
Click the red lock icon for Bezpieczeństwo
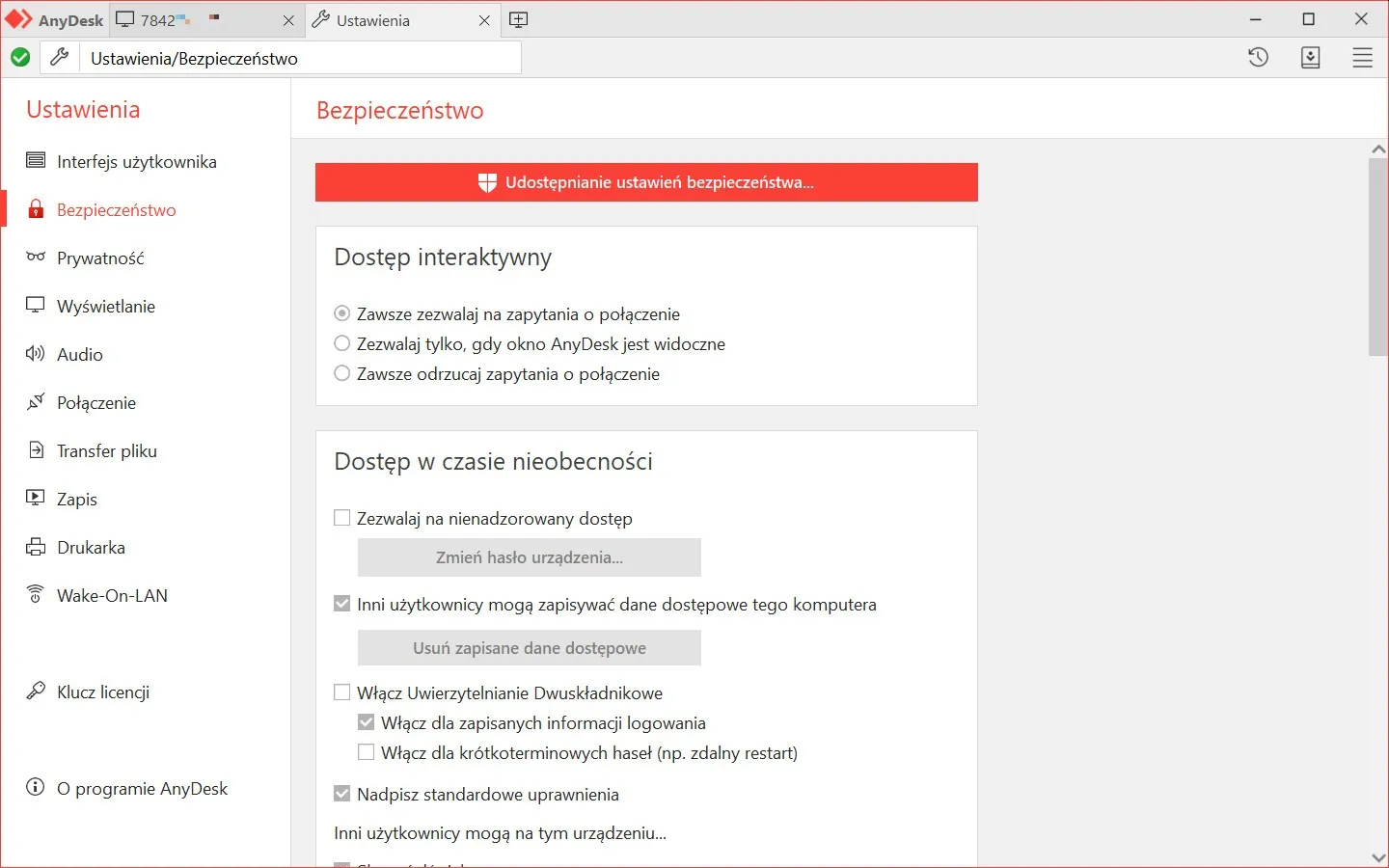[x=36, y=208]
